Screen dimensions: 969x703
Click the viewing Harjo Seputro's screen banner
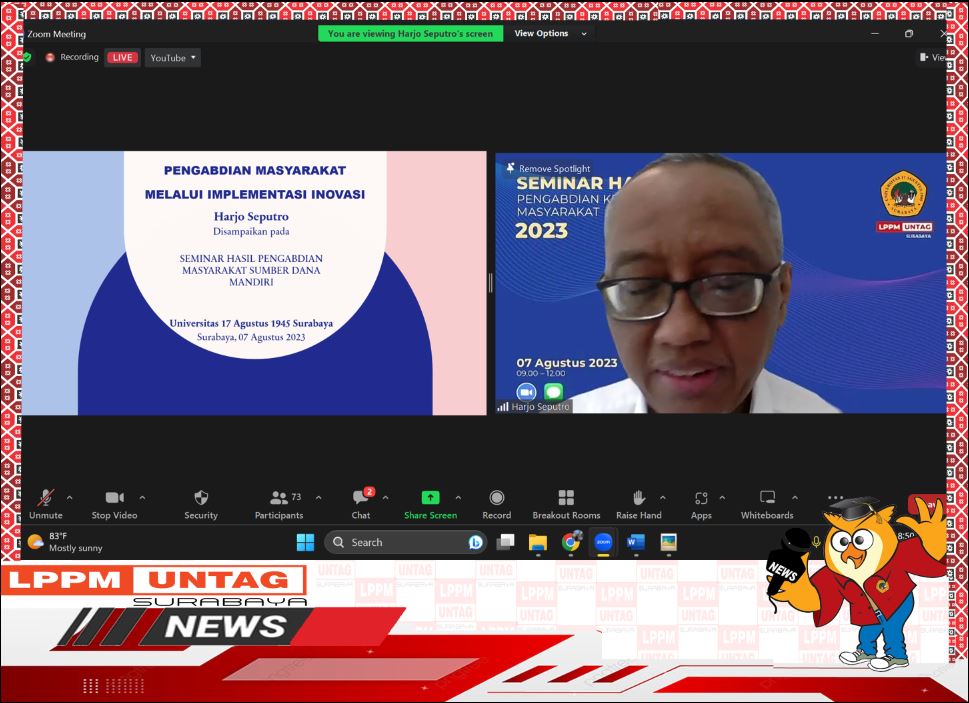410,33
